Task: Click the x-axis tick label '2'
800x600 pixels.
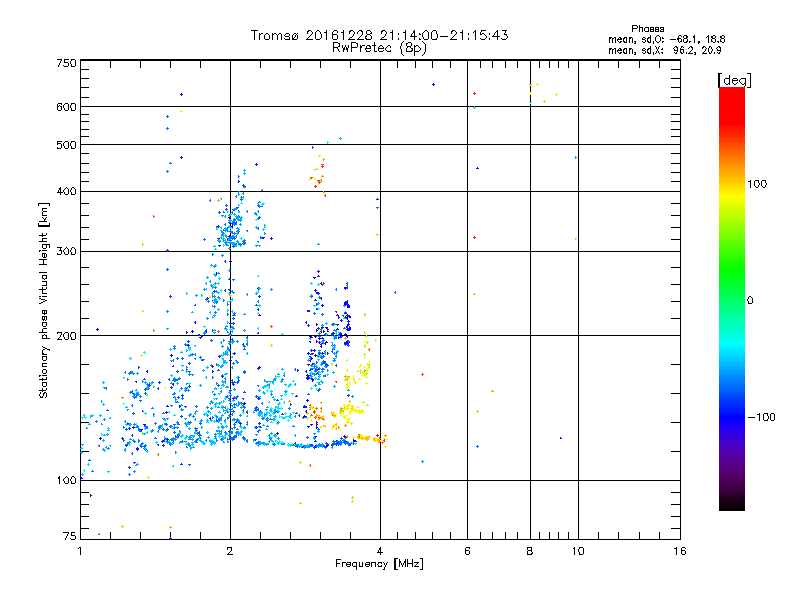Action: [x=230, y=551]
